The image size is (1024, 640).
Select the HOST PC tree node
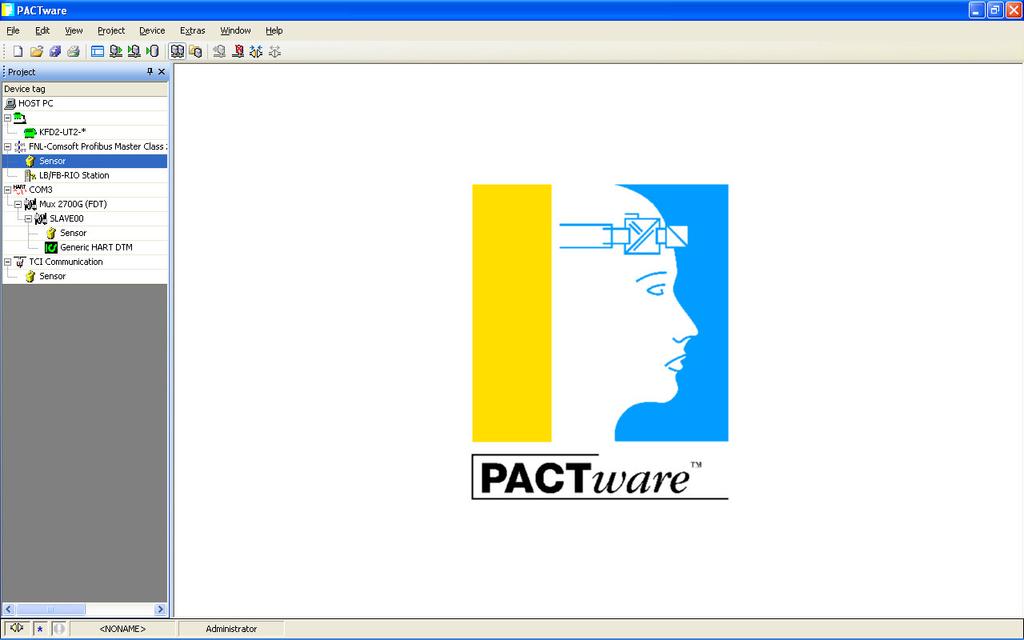[36, 103]
